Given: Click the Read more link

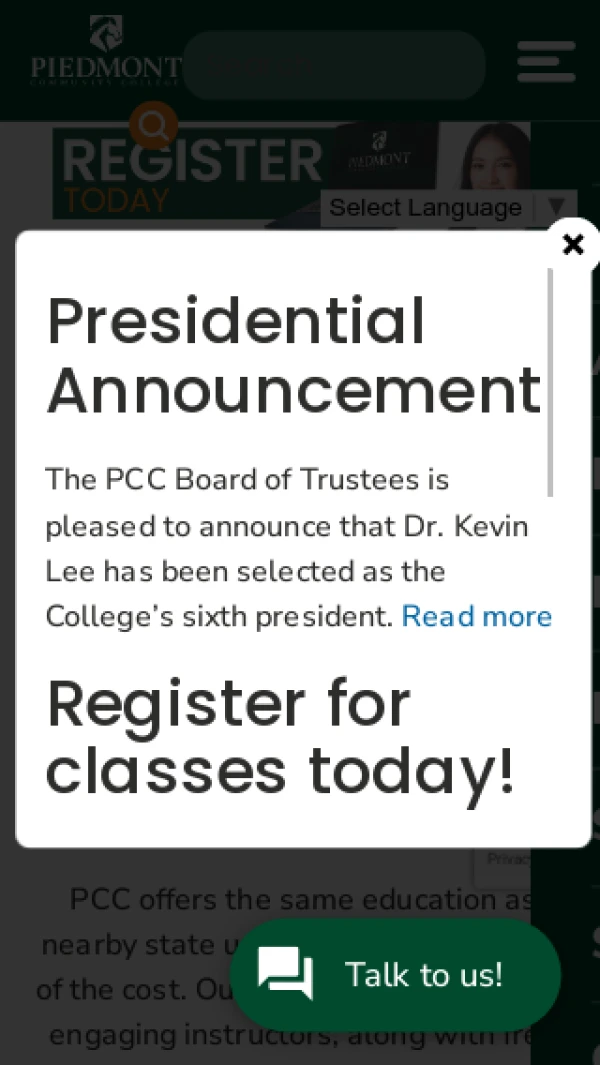Looking at the screenshot, I should [476, 617].
